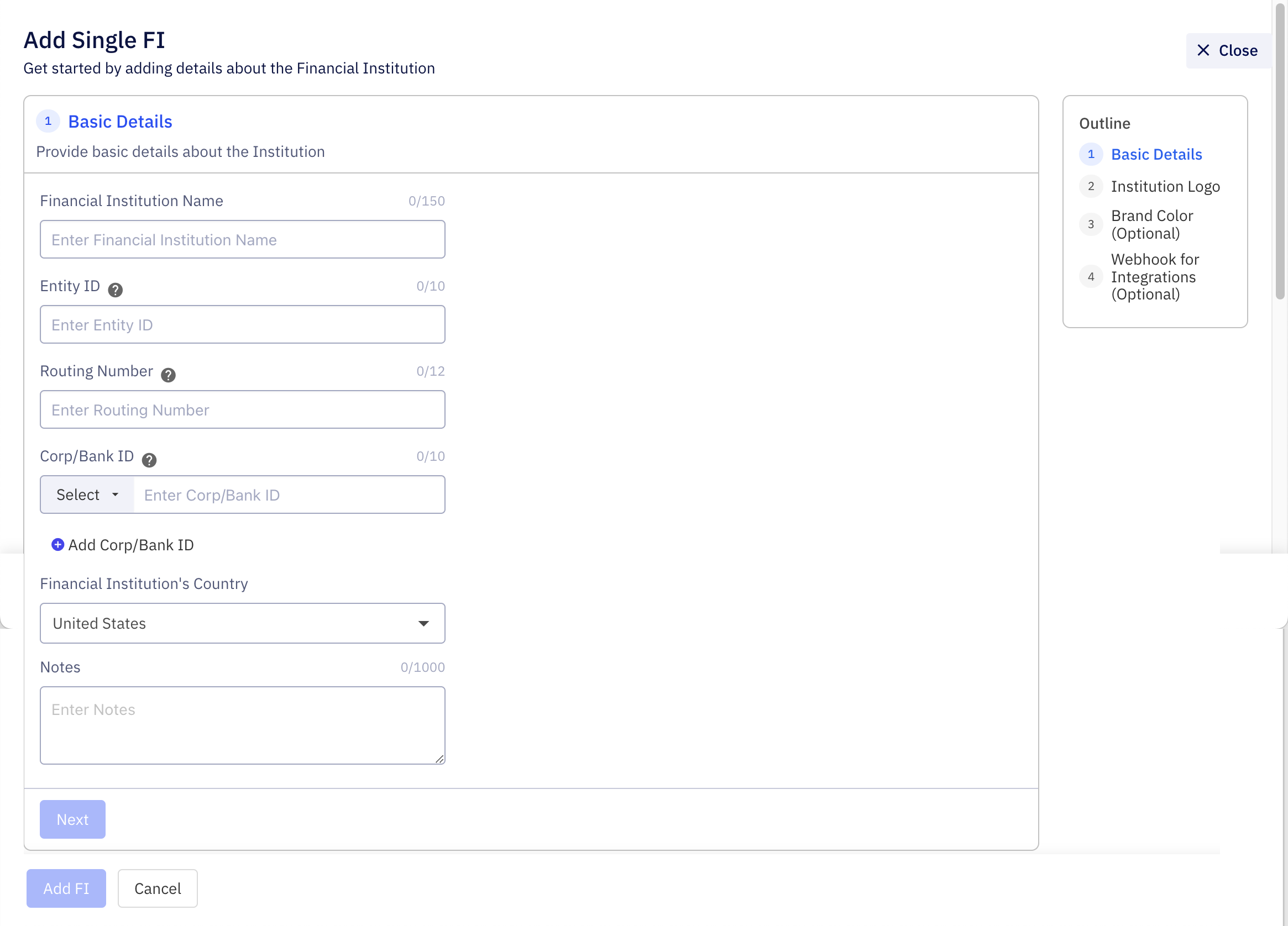The width and height of the screenshot is (1288, 926).
Task: Click the Cancel button
Action: 158,888
